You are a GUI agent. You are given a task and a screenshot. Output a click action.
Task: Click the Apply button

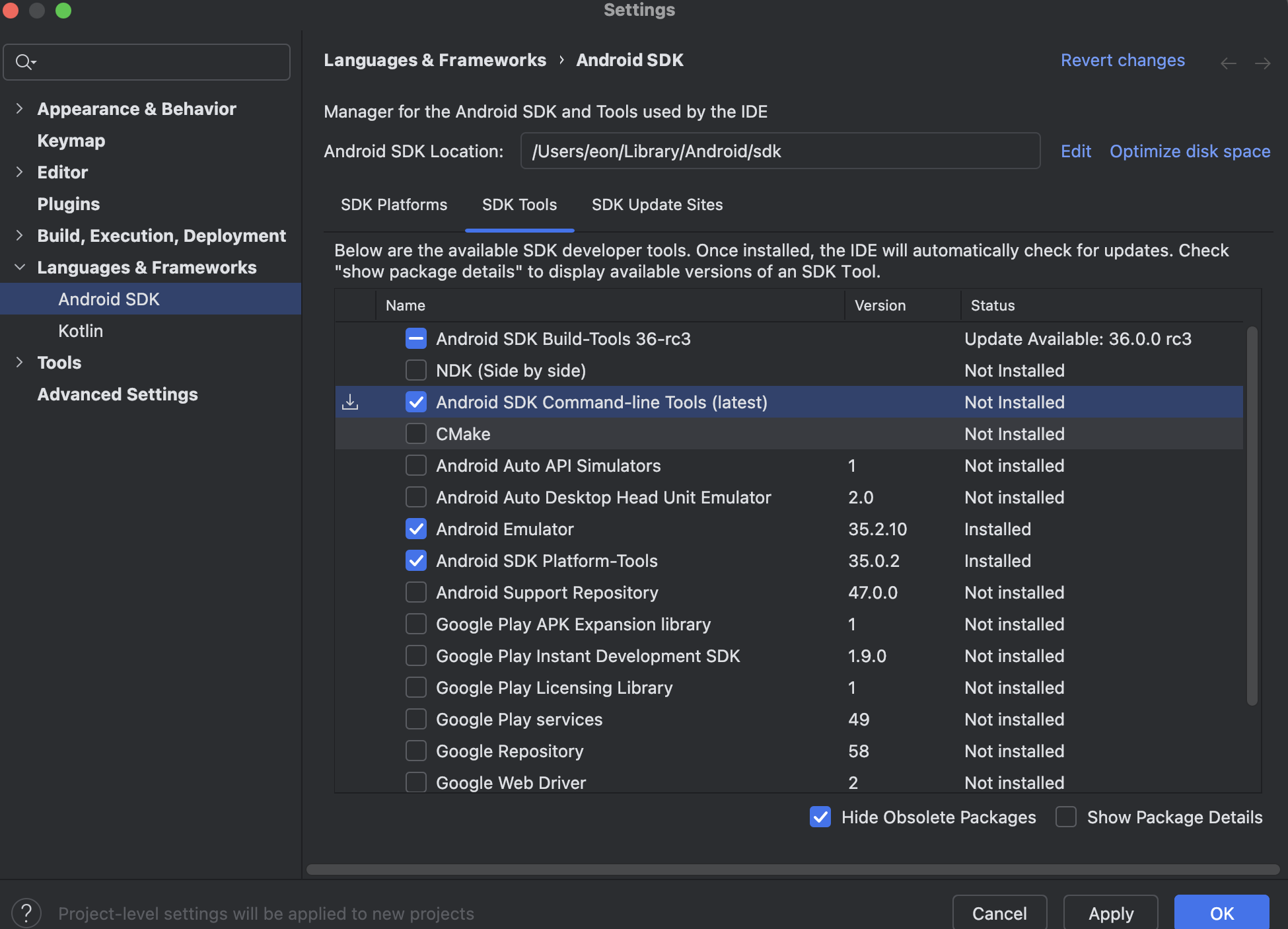[1110, 913]
